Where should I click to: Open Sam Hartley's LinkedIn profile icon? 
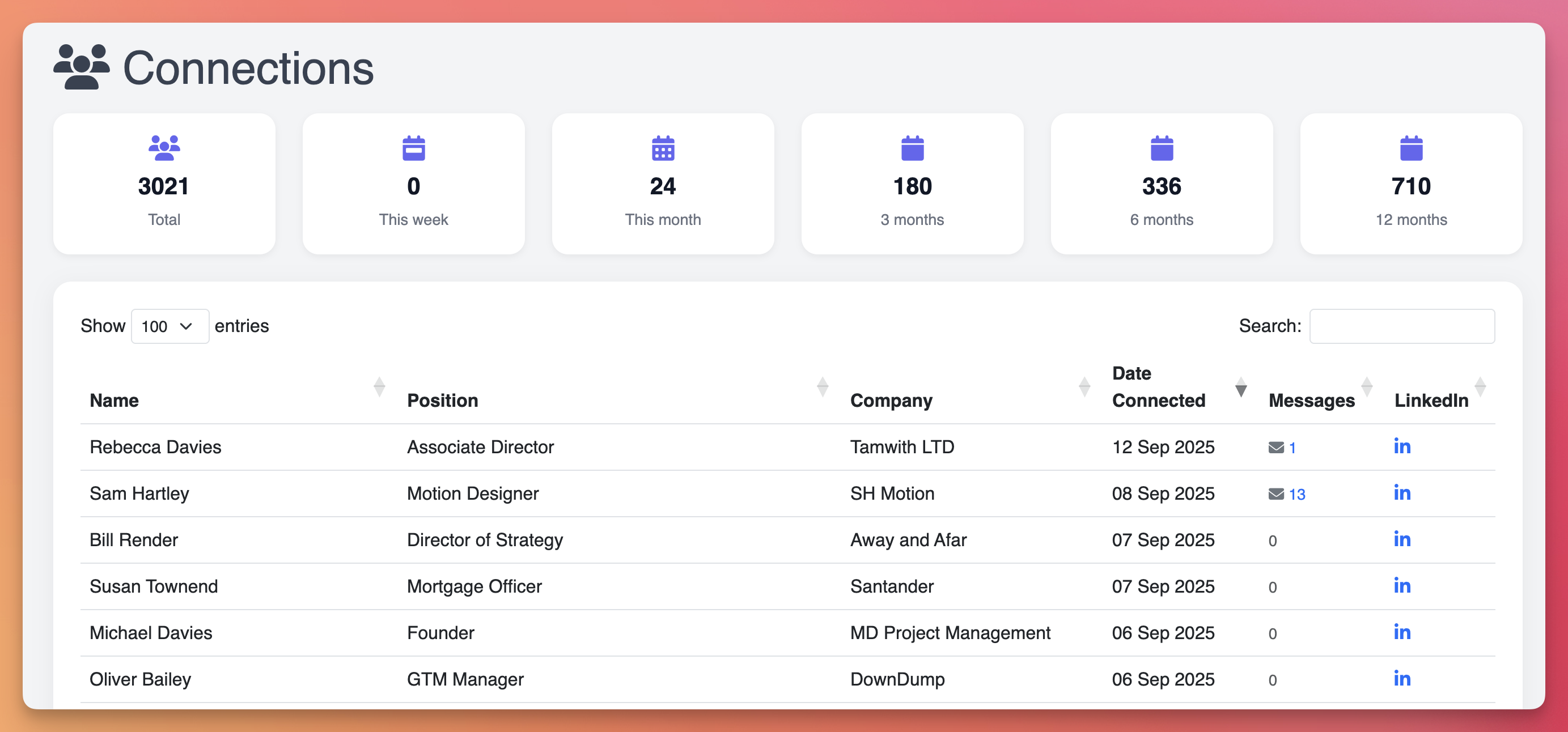(1402, 493)
